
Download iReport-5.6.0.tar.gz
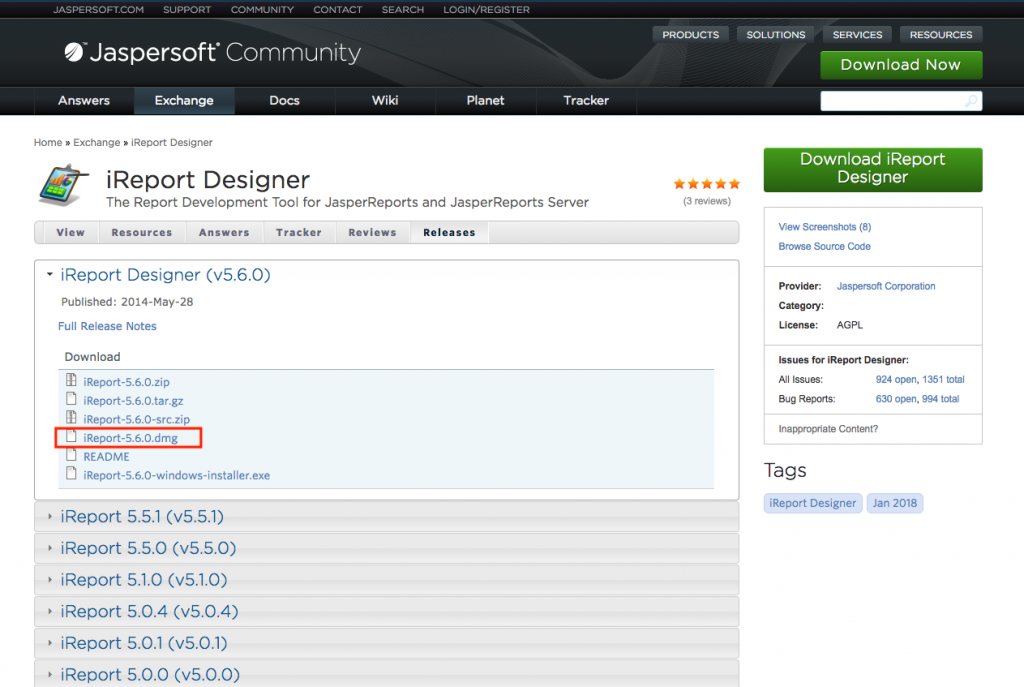tap(133, 401)
